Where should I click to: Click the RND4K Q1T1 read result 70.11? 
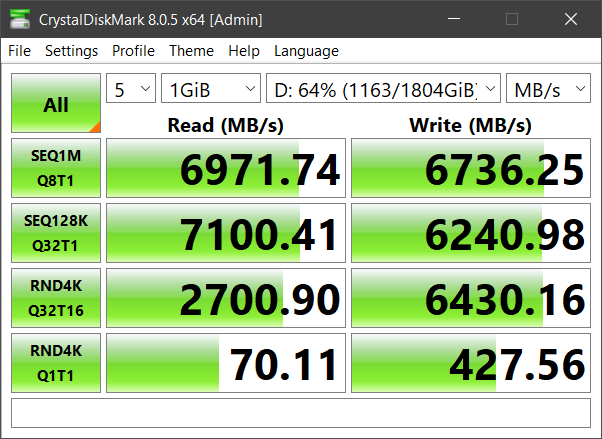(x=226, y=363)
